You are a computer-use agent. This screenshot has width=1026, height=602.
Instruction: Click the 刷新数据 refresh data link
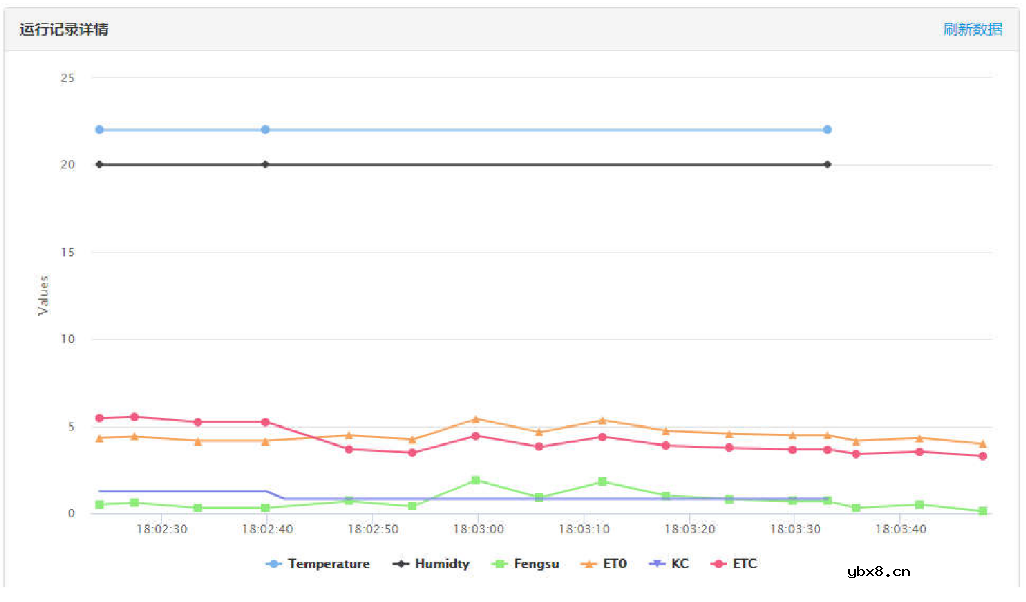pyautogui.click(x=972, y=29)
